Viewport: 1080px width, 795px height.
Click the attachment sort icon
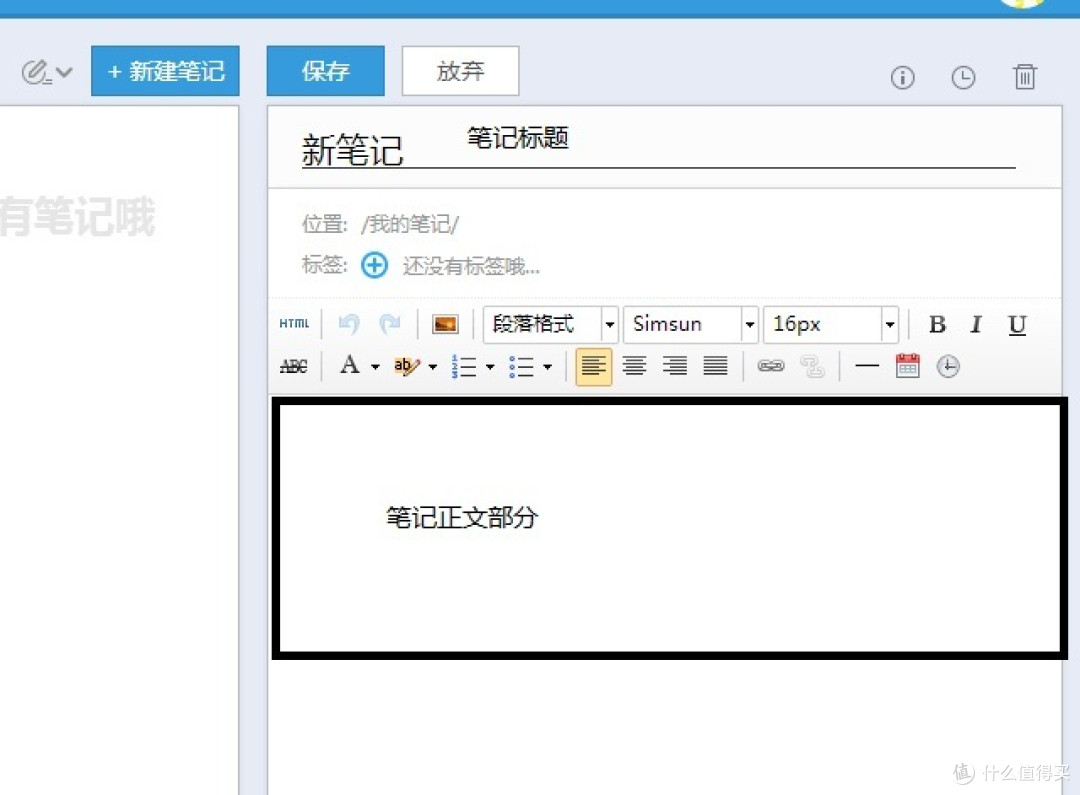[36, 72]
